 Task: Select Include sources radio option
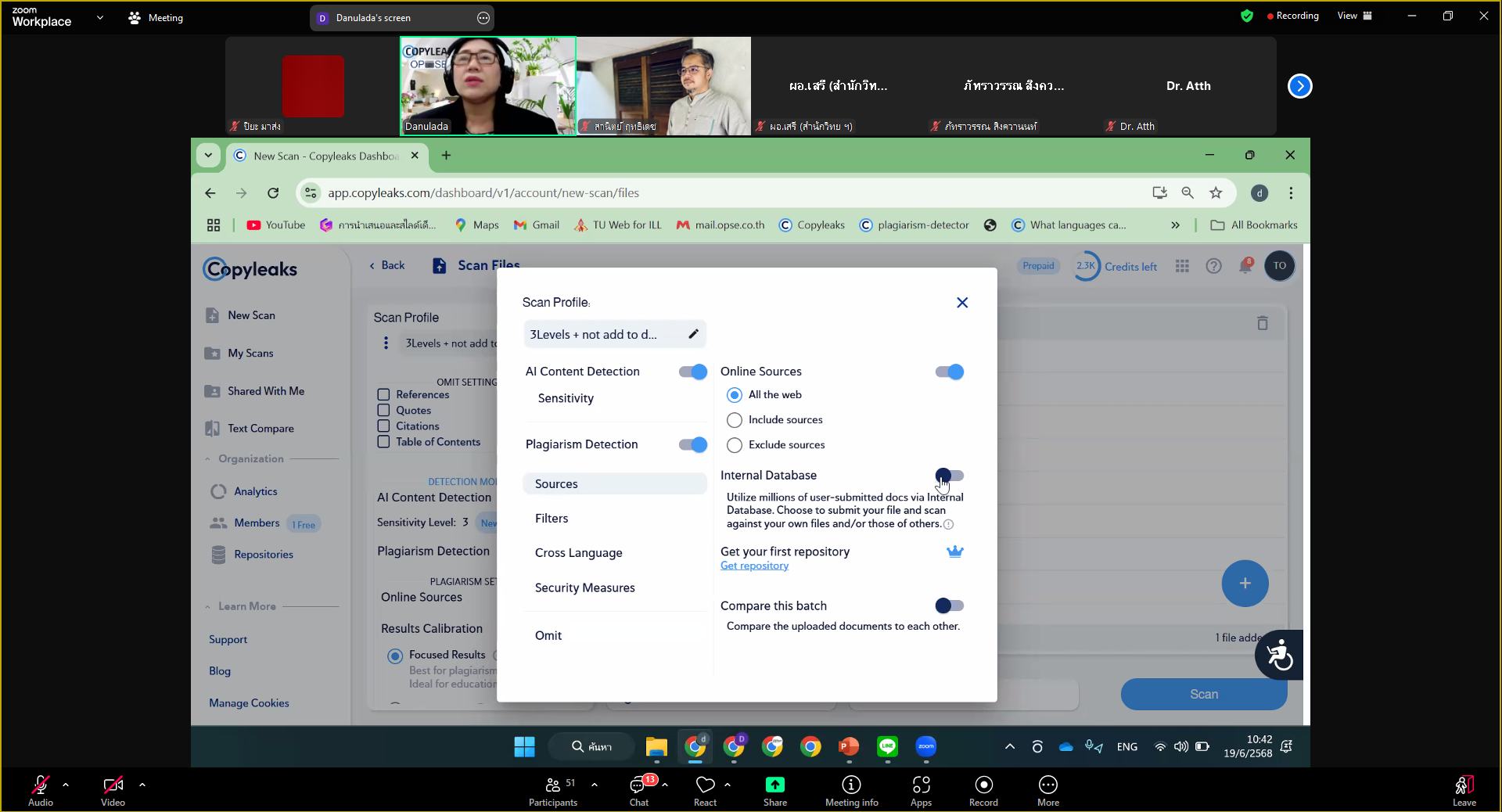(734, 420)
